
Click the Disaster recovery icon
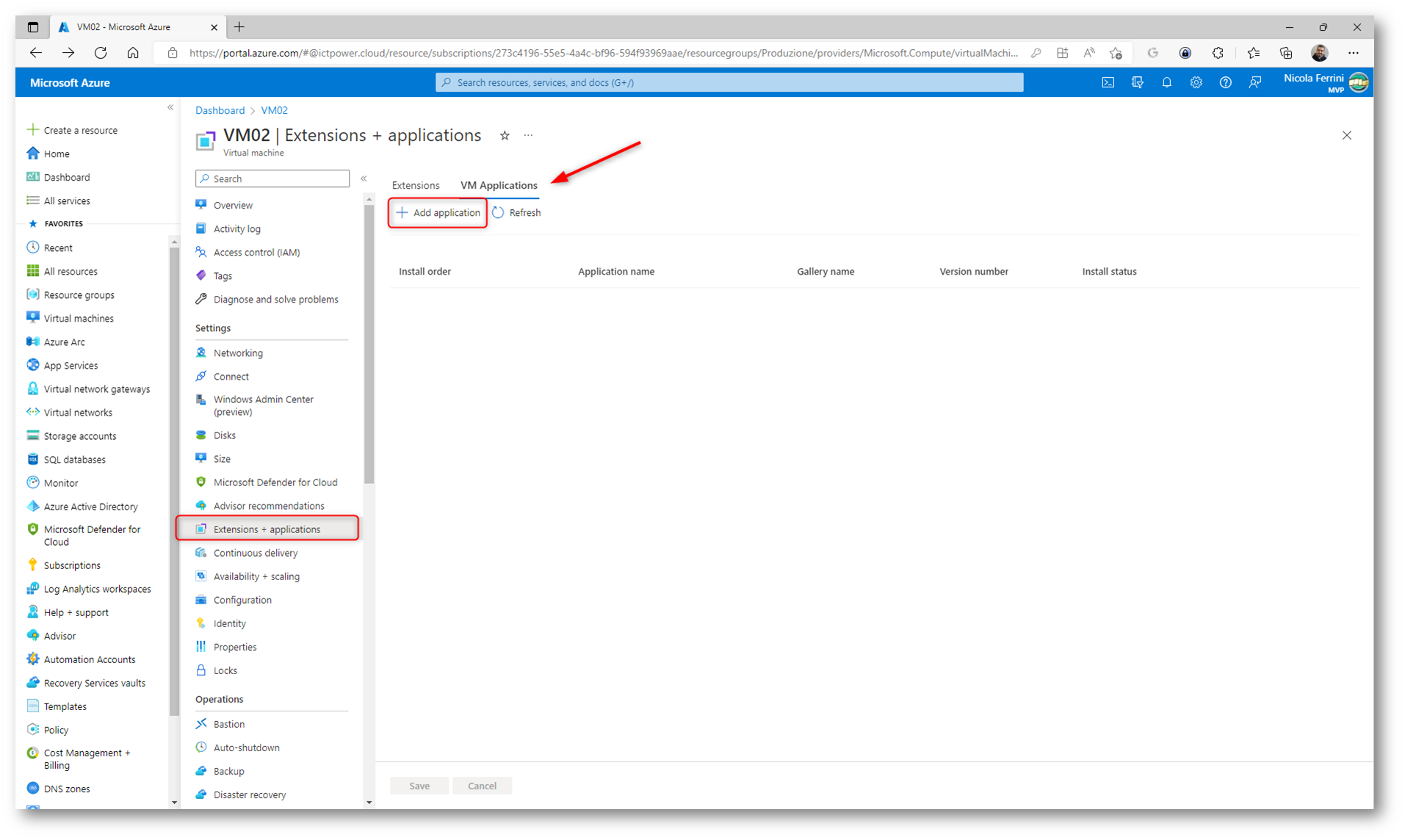point(201,794)
